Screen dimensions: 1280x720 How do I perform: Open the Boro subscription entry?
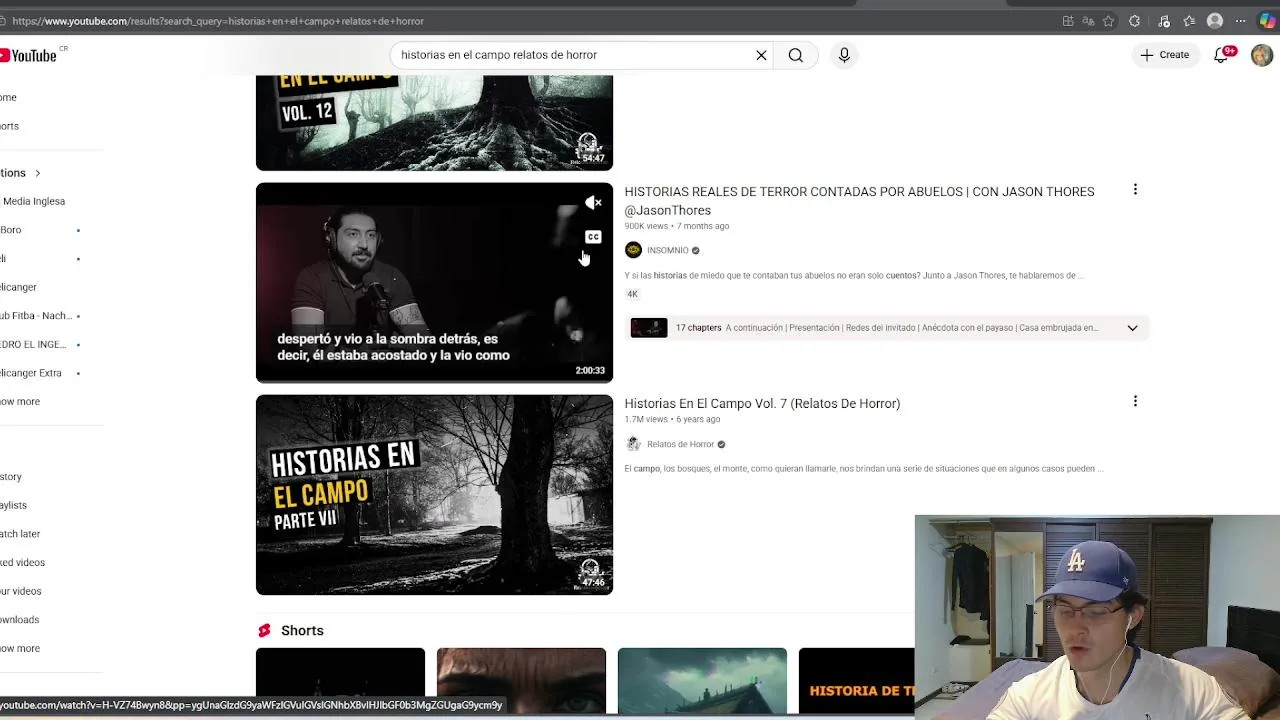click(11, 230)
